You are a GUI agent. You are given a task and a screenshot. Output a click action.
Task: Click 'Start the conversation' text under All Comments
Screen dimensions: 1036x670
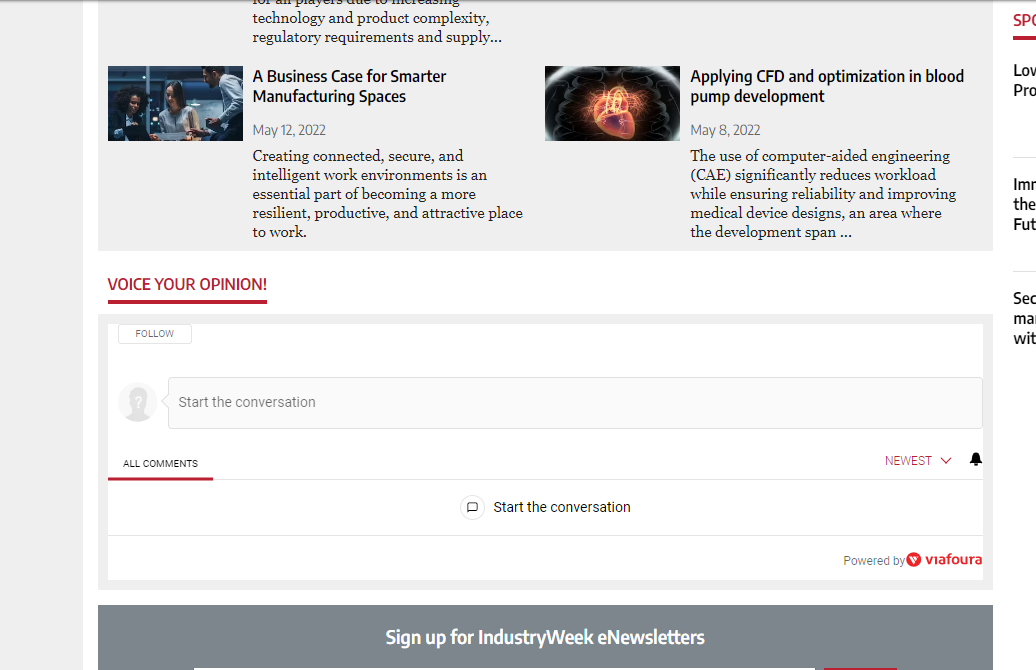[561, 507]
